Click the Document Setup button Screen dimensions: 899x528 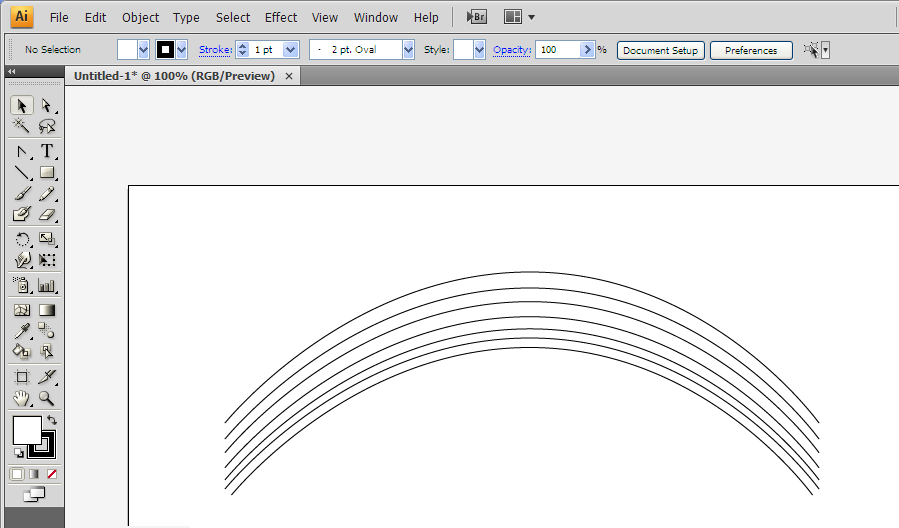point(660,50)
